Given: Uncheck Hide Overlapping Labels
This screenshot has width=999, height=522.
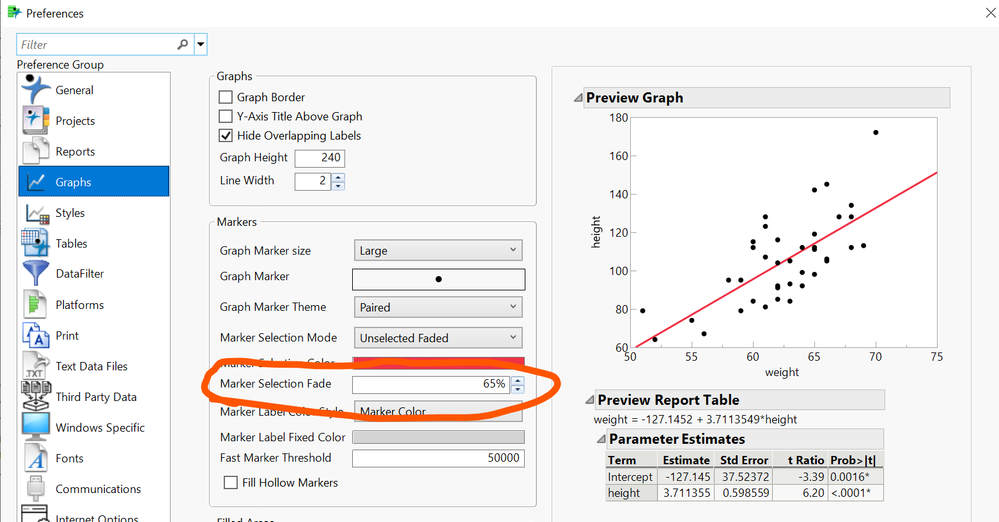Looking at the screenshot, I should click(x=226, y=136).
